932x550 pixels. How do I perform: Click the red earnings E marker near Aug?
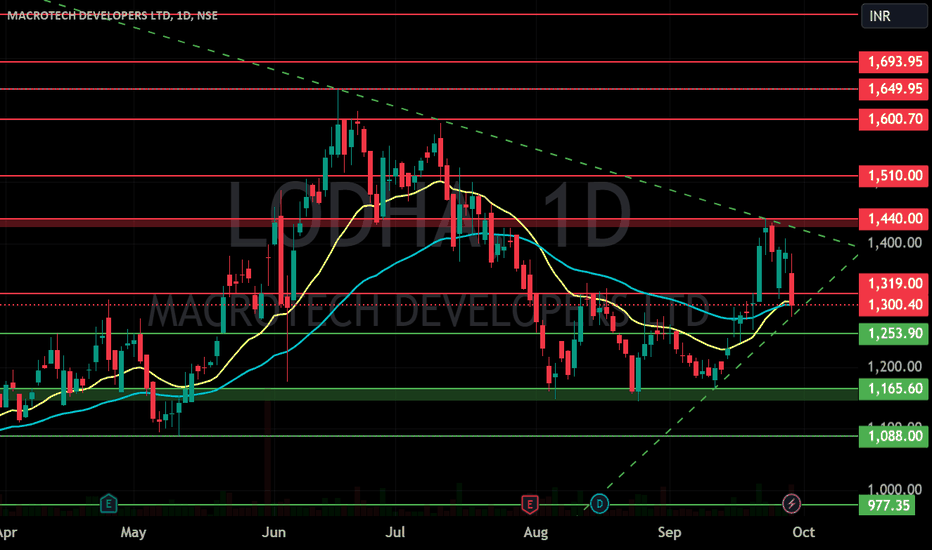pos(530,504)
